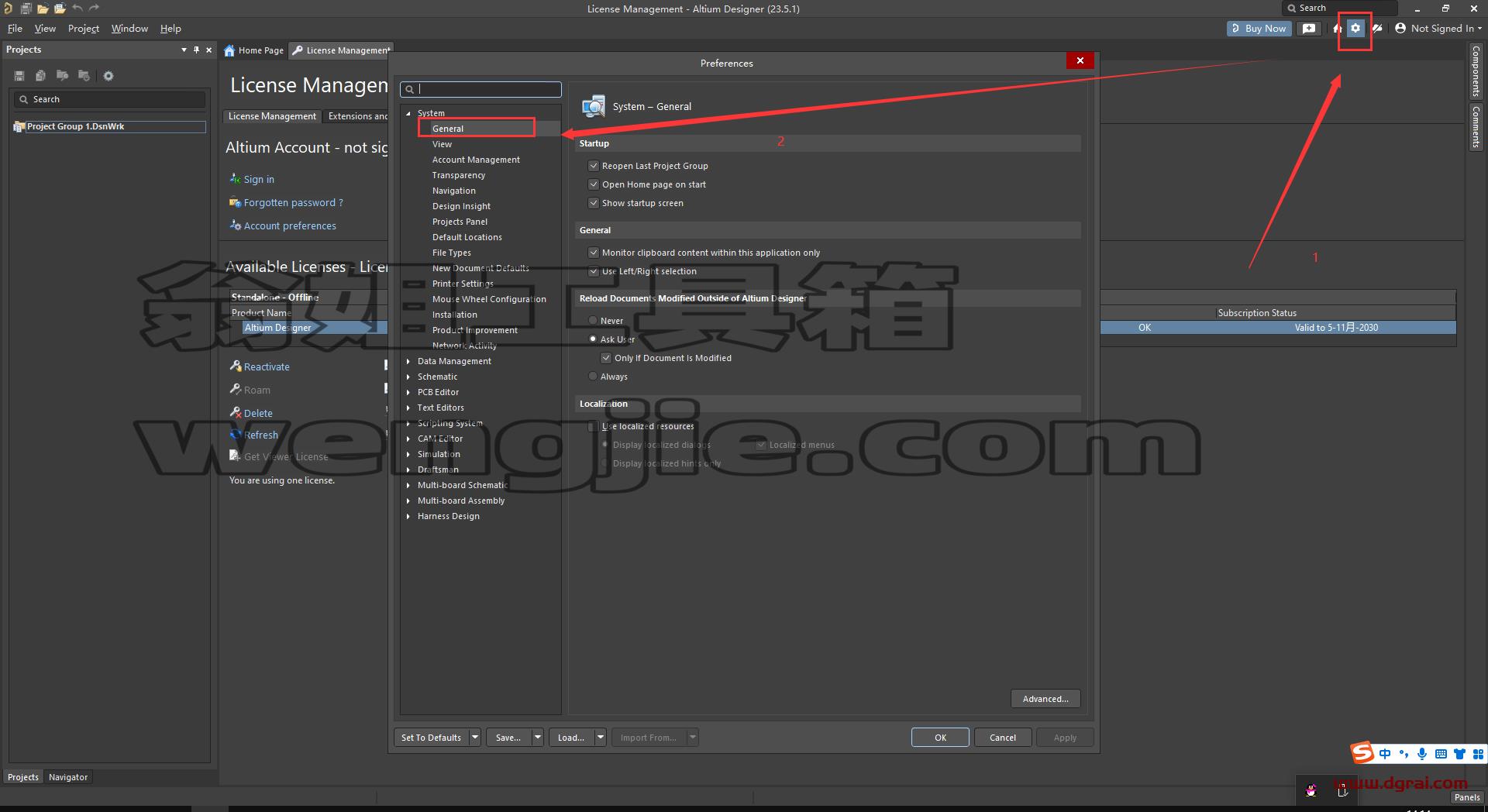Open Projects panel options dropdown arrow
1488x812 pixels.
[184, 50]
